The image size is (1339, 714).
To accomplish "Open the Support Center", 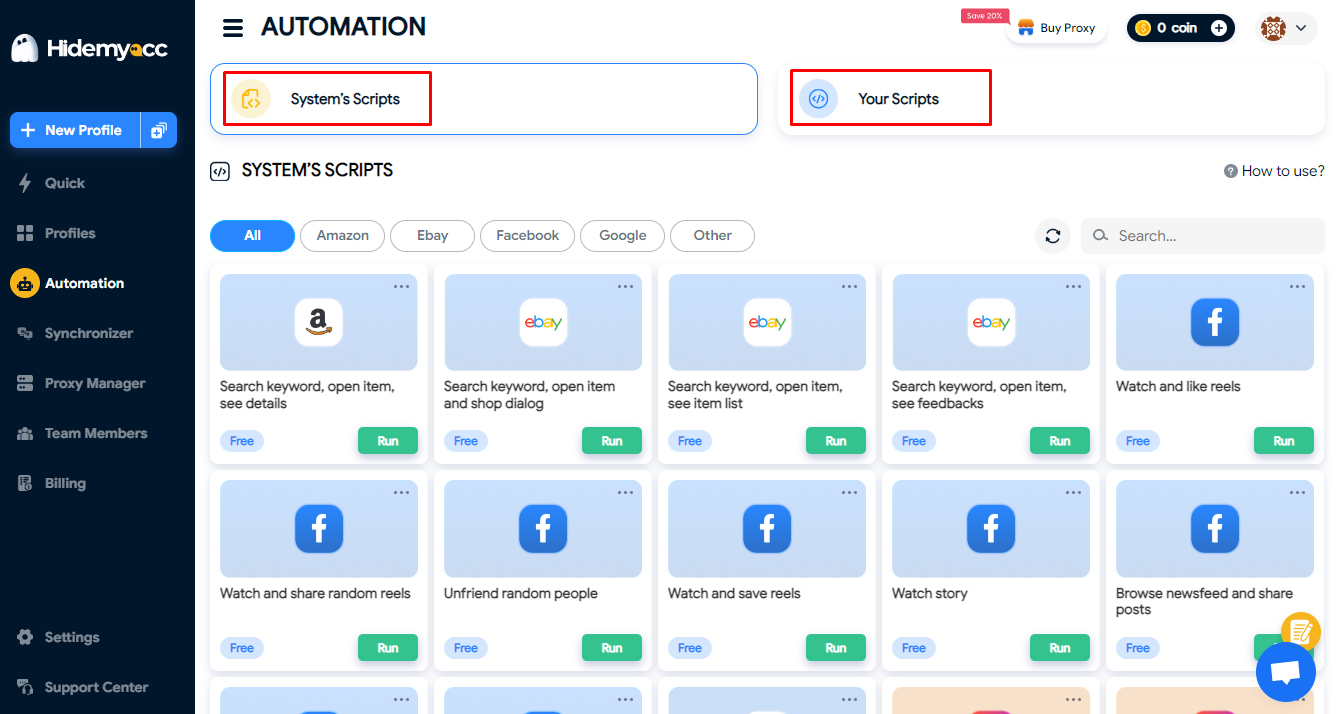I will (x=95, y=687).
